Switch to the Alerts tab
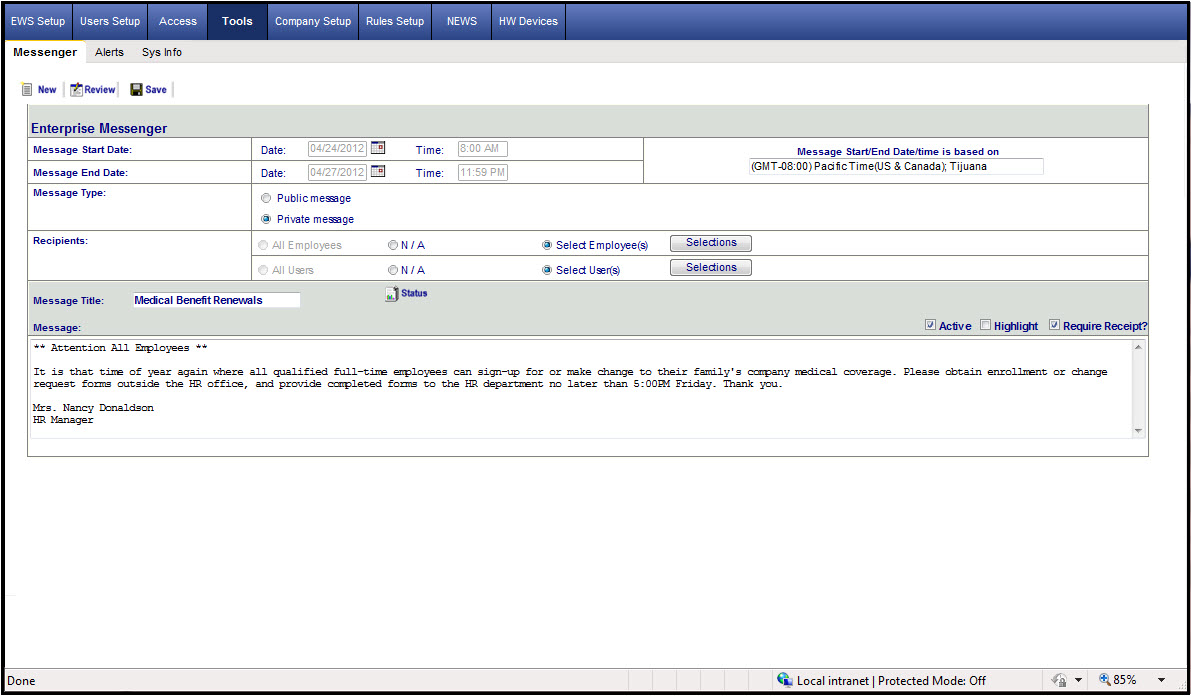Image resolution: width=1191 pixels, height=696 pixels. pyautogui.click(x=109, y=52)
